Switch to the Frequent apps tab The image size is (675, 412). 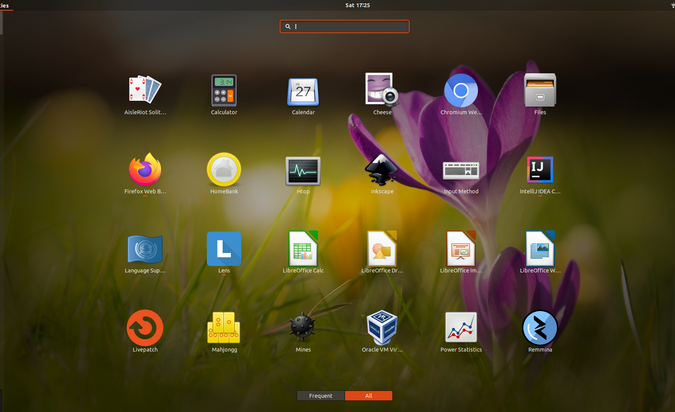tap(320, 396)
